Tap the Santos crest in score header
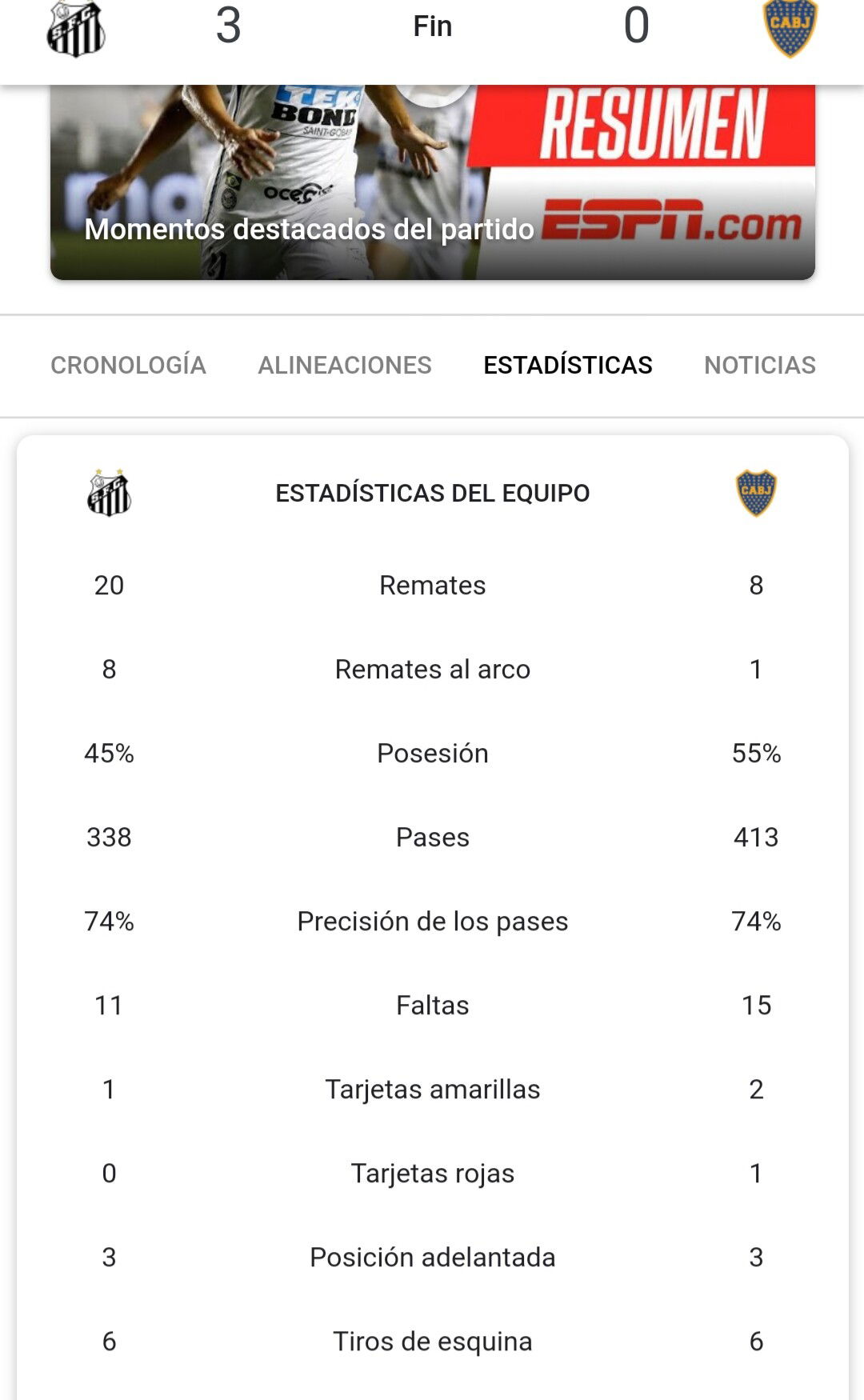The image size is (864, 1400). point(76,29)
